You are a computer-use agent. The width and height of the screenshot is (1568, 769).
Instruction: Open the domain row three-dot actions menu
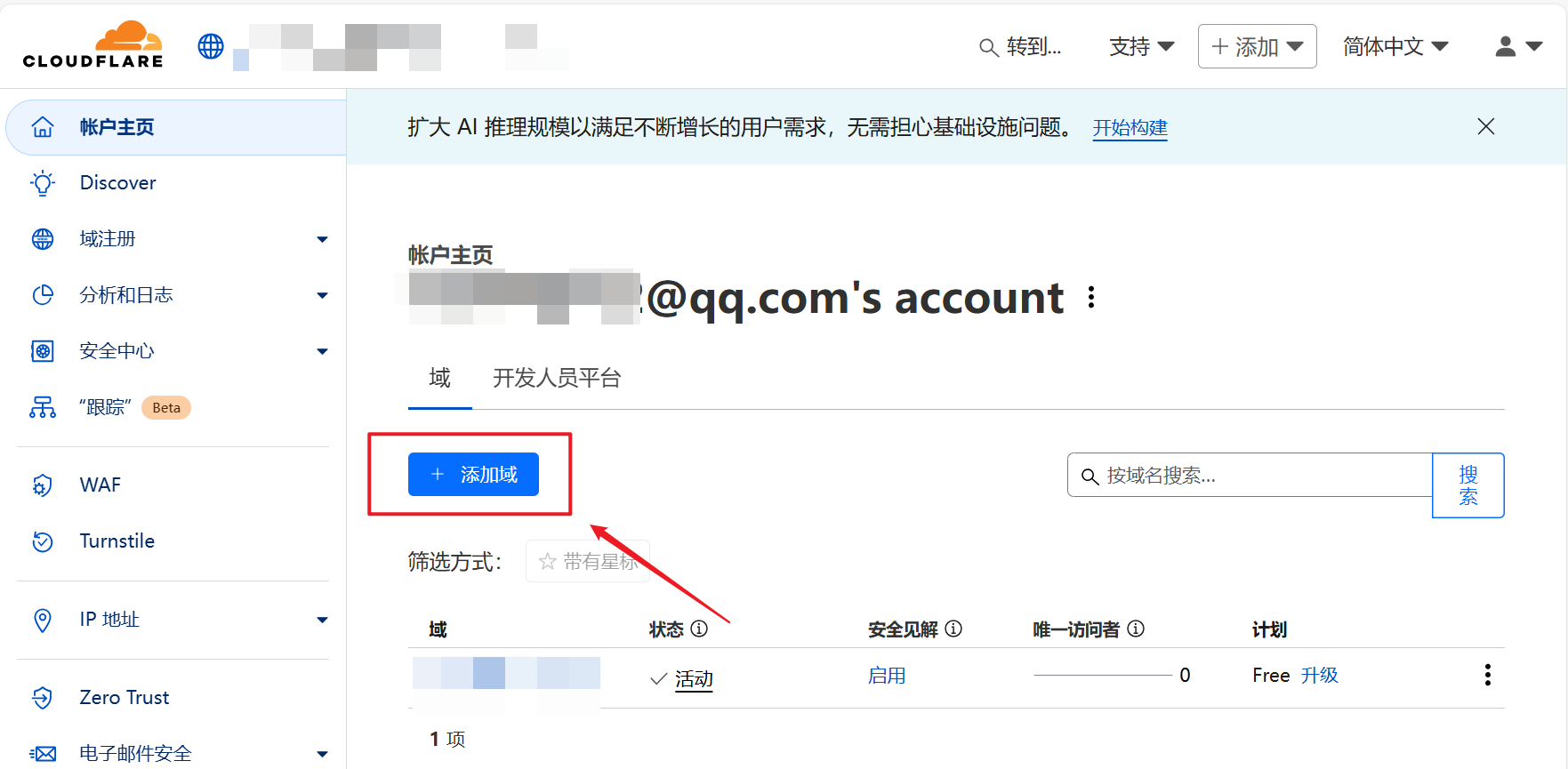tap(1487, 675)
